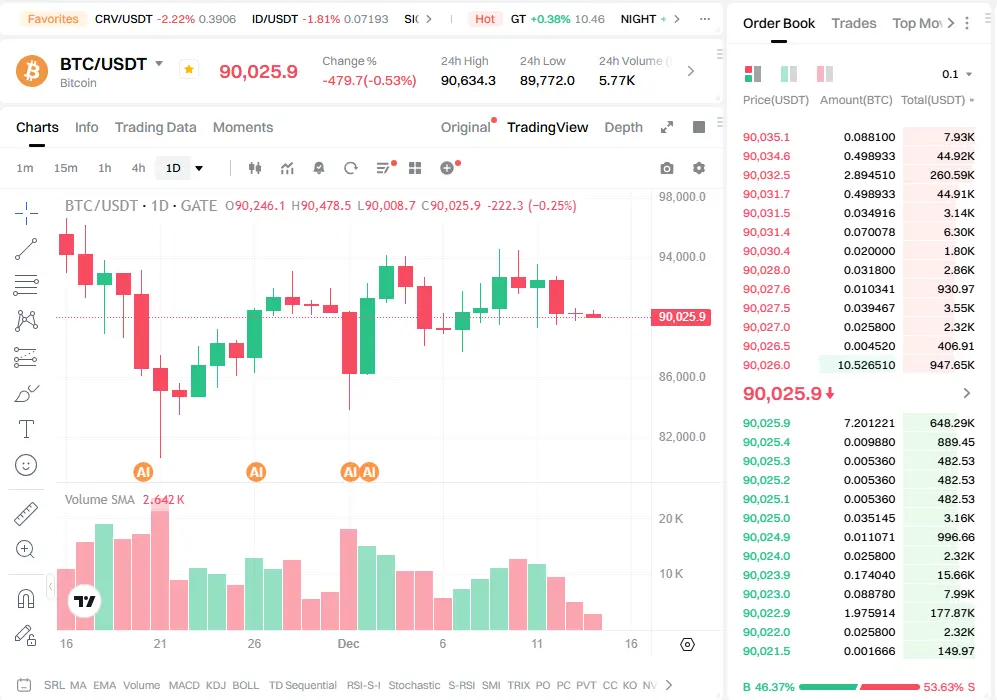Click the price alert bell icon
997x700 pixels.
(319, 168)
